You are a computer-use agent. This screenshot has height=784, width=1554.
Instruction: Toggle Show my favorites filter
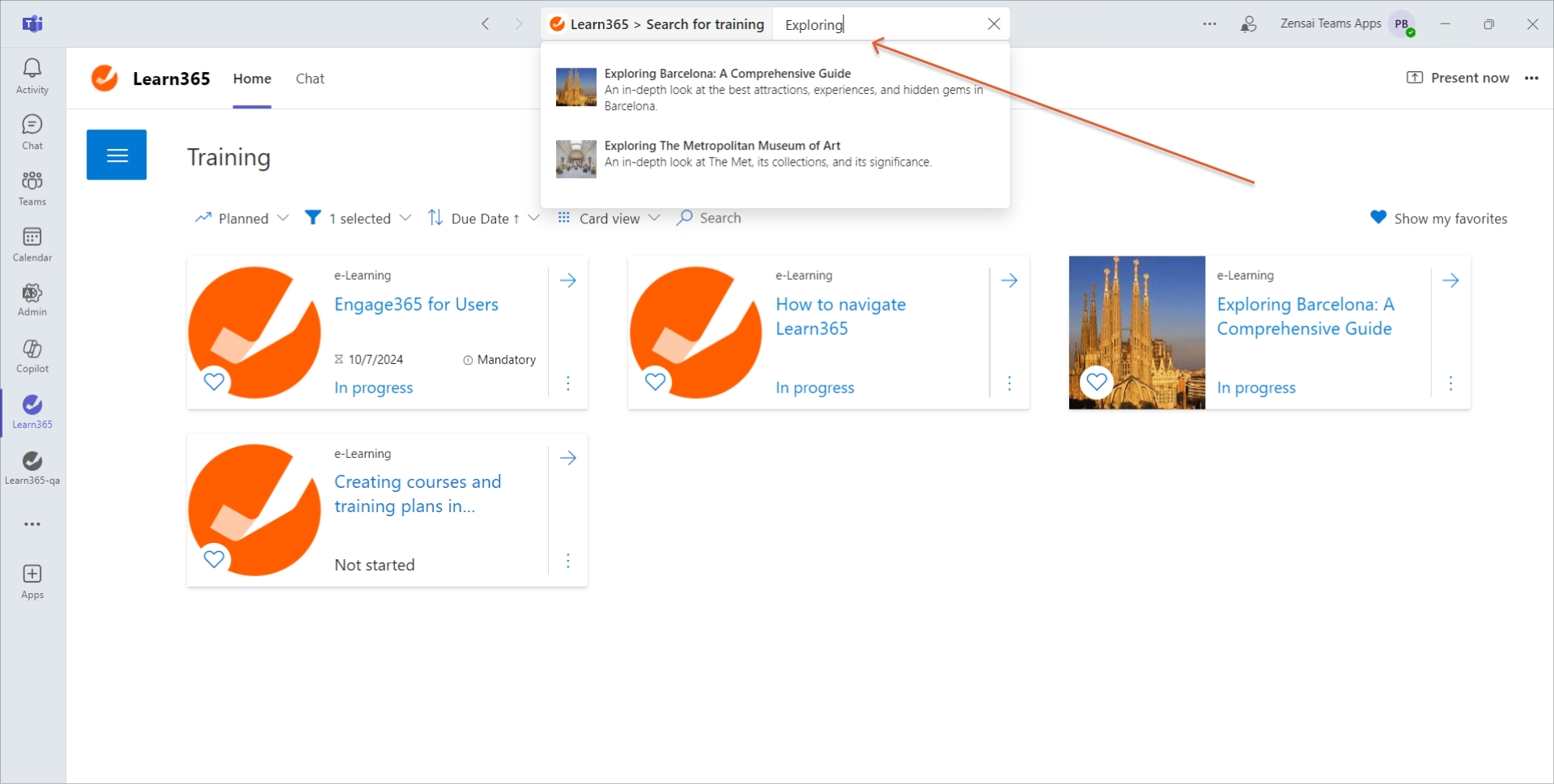coord(1438,218)
